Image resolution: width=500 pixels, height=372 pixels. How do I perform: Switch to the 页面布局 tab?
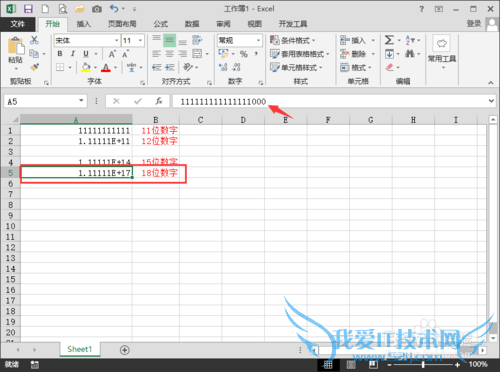(x=122, y=24)
